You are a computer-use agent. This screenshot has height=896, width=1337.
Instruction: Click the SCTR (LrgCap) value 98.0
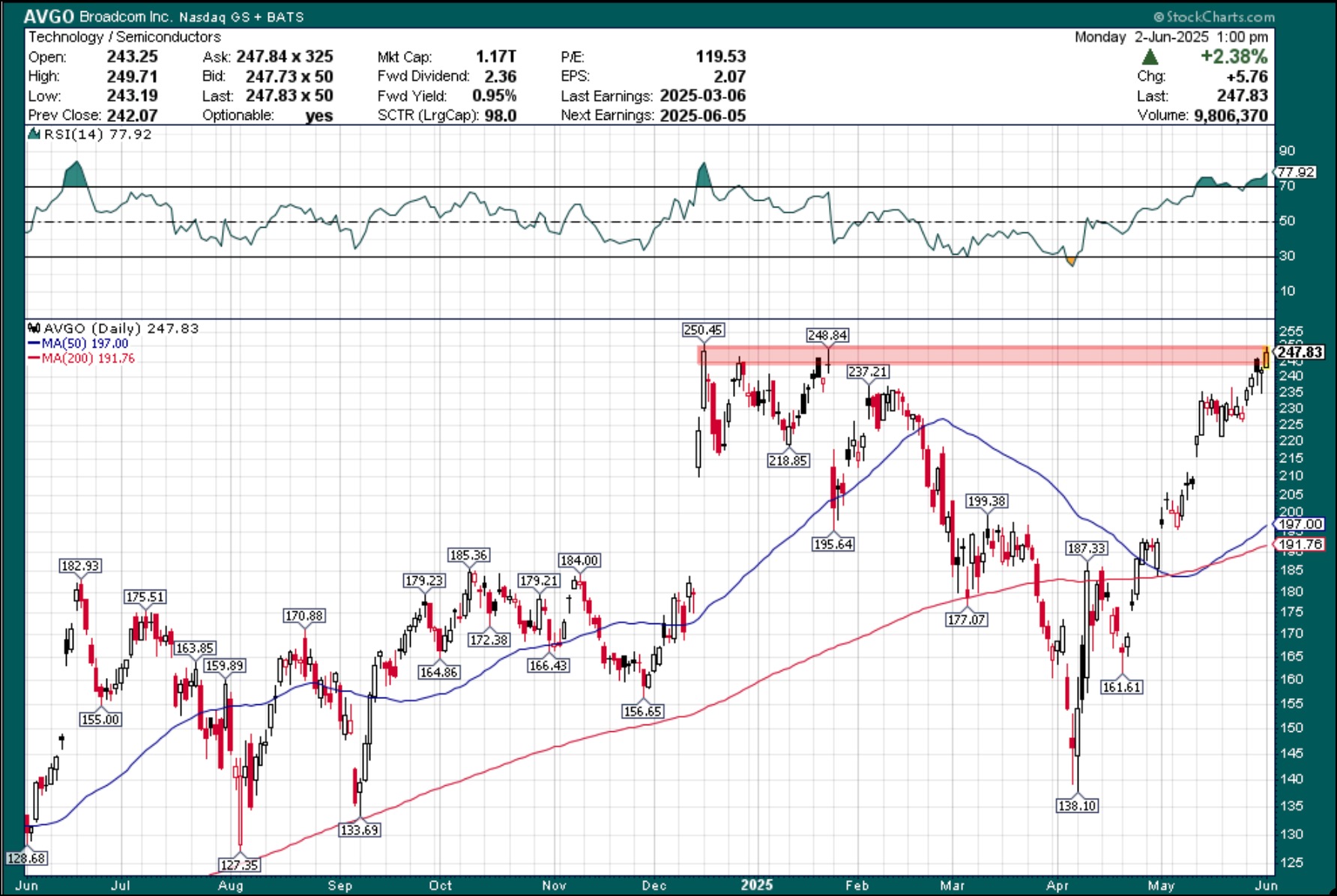[x=501, y=115]
